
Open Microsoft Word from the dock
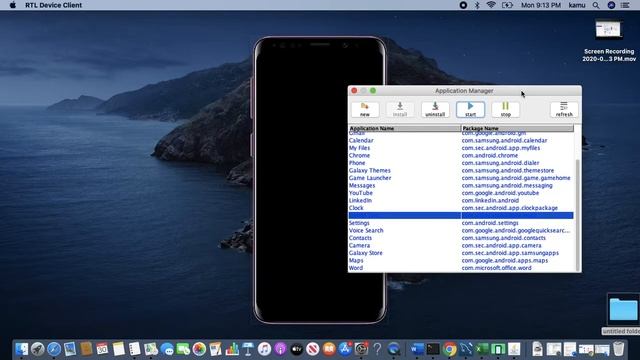pos(417,349)
